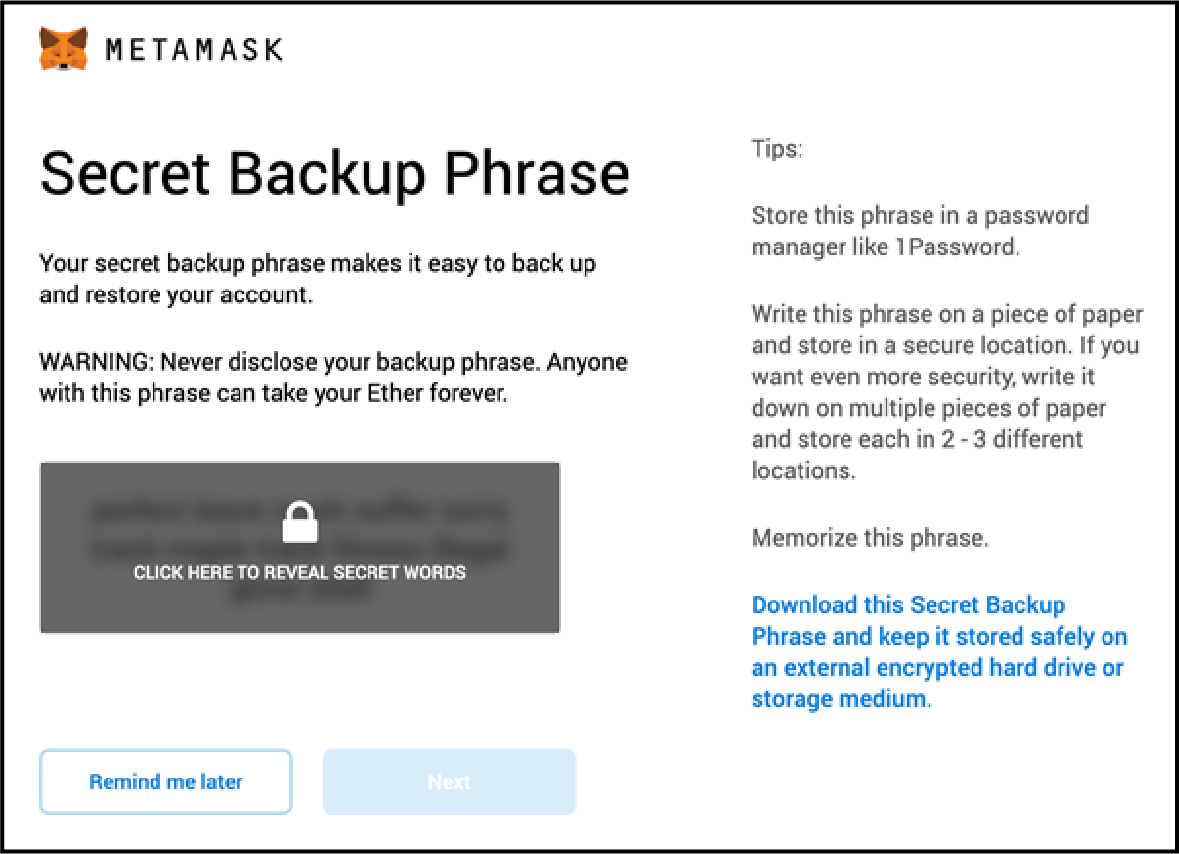
Task: Click the Tips: label
Action: click(777, 148)
